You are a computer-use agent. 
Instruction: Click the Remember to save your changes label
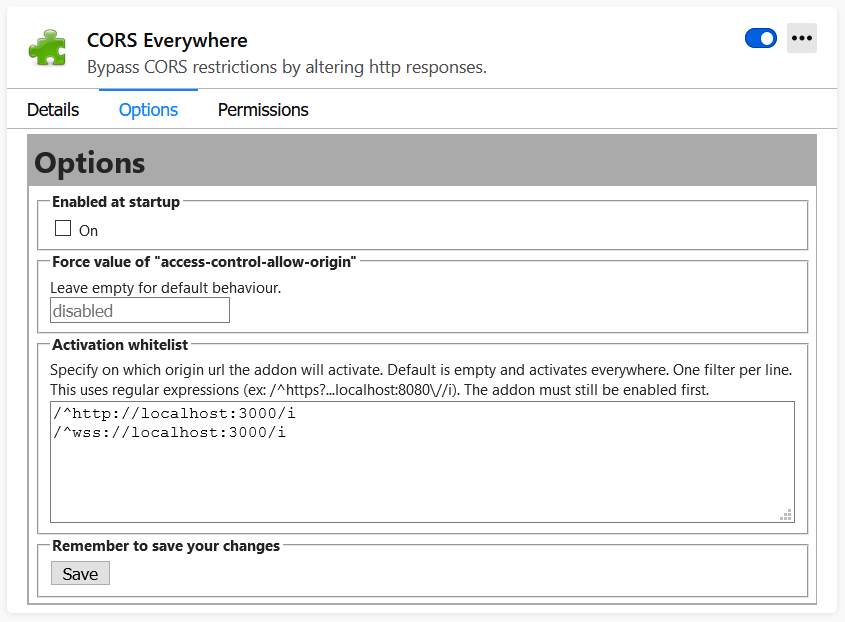pyautogui.click(x=166, y=545)
